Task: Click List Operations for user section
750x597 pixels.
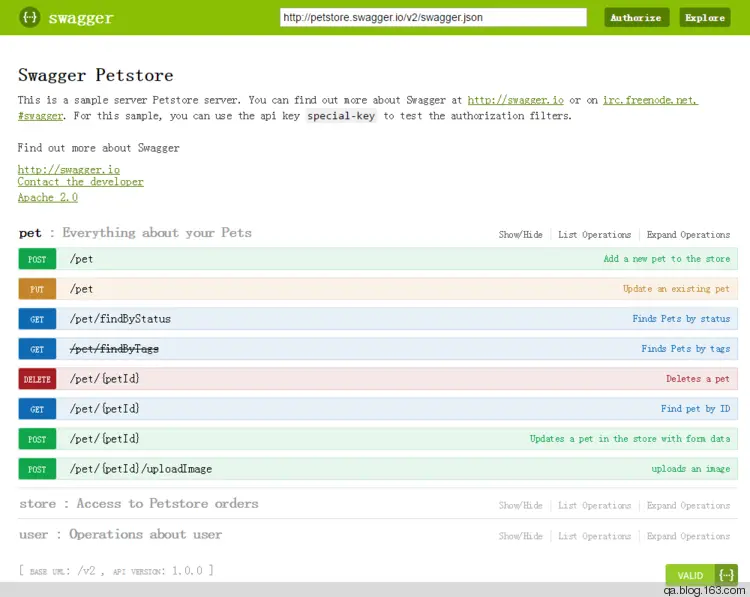Action: [595, 536]
